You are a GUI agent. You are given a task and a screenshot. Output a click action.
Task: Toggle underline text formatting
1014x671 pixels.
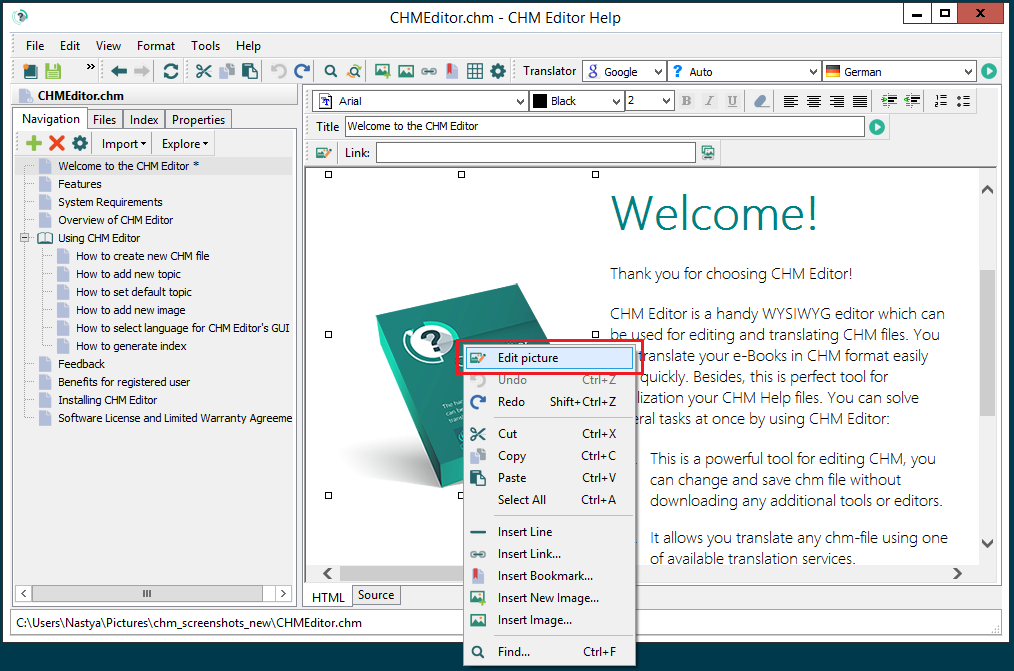[x=732, y=100]
